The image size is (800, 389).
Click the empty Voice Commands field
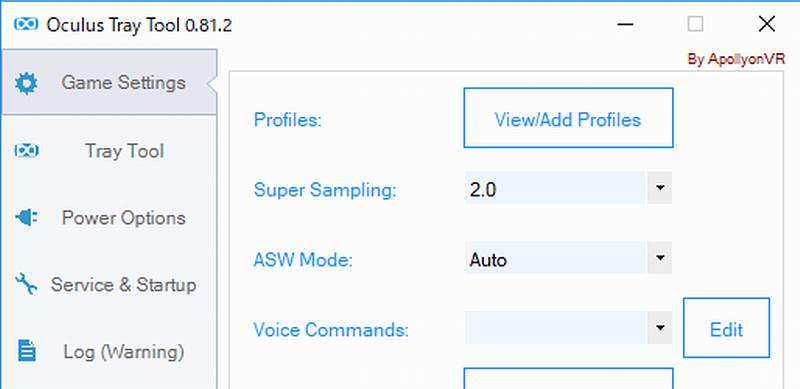point(555,327)
